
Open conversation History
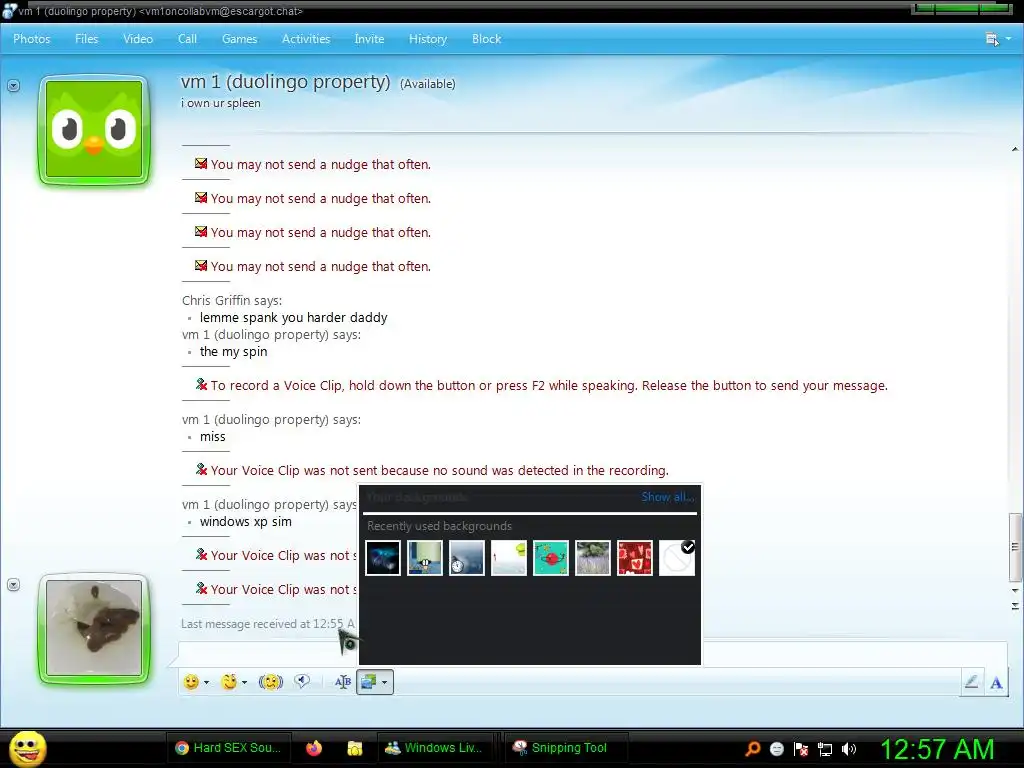[428, 39]
